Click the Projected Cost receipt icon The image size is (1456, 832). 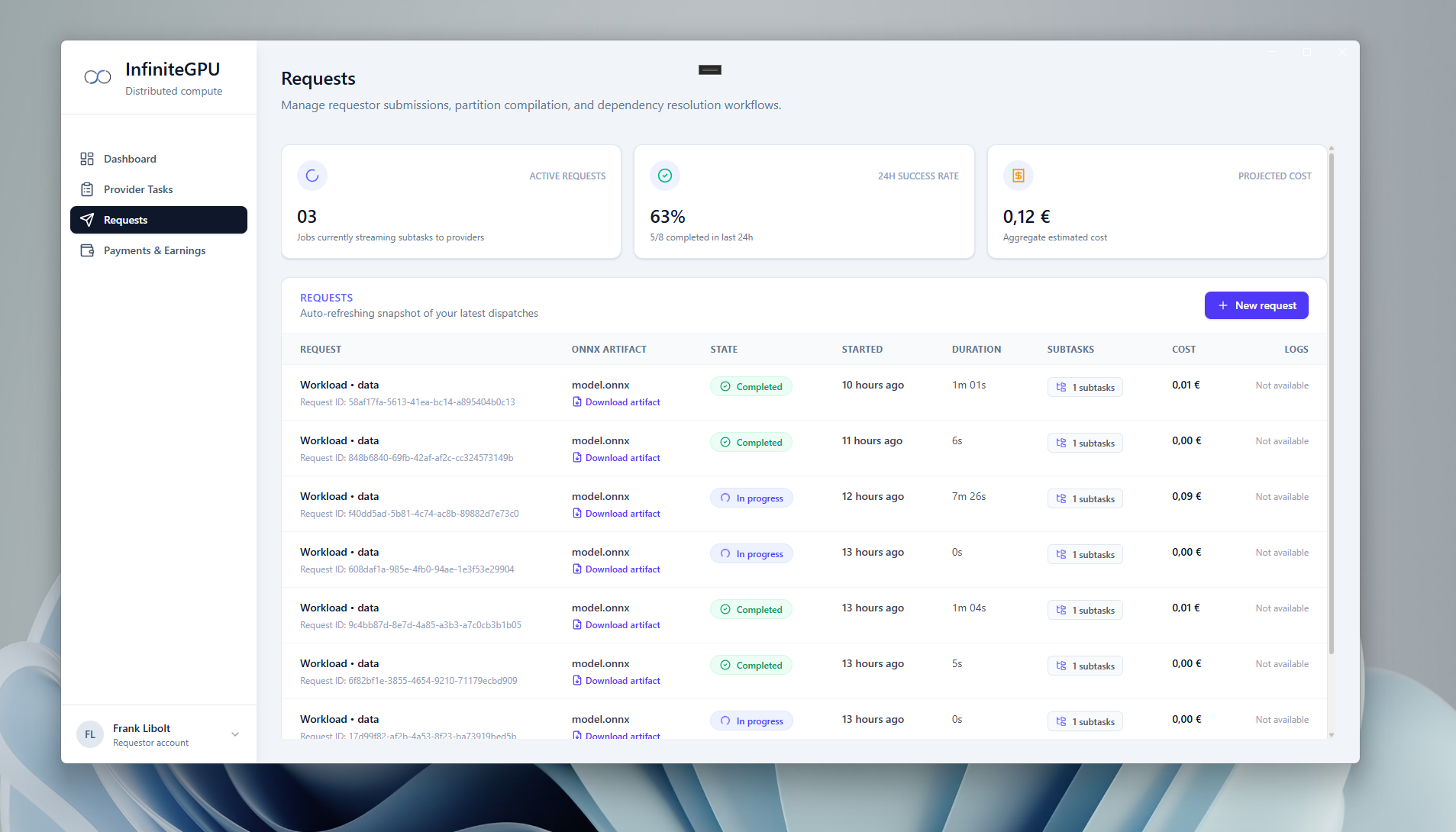[x=1019, y=176]
